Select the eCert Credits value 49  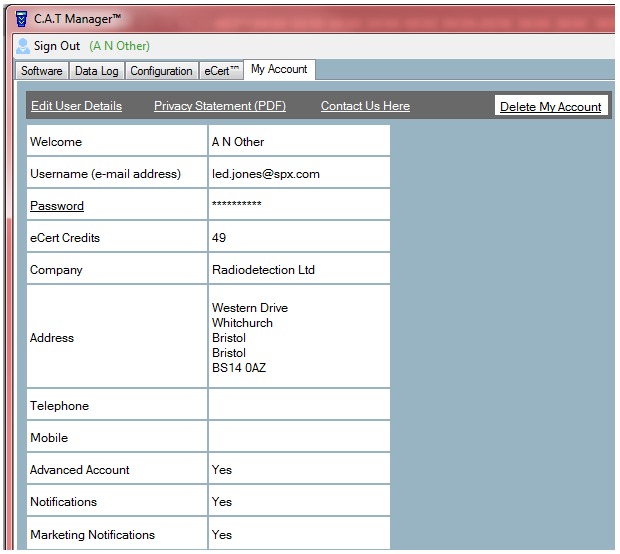coord(219,238)
